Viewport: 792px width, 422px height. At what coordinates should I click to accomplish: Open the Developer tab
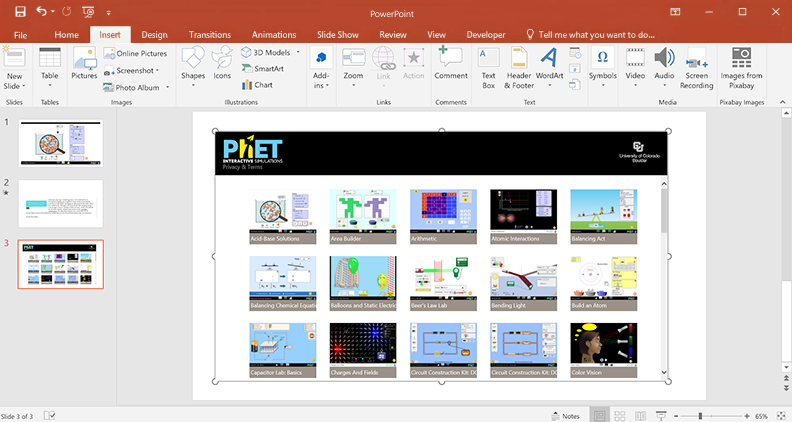485,35
